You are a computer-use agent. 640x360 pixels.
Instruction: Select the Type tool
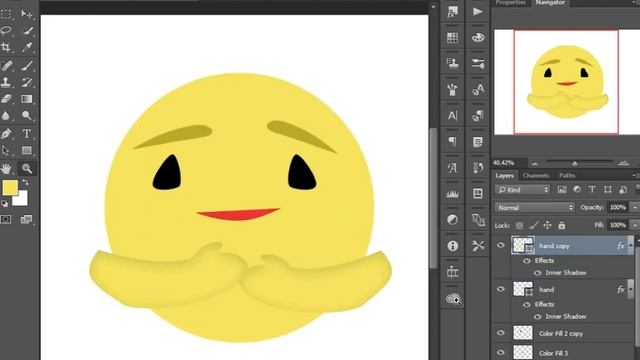[27, 133]
